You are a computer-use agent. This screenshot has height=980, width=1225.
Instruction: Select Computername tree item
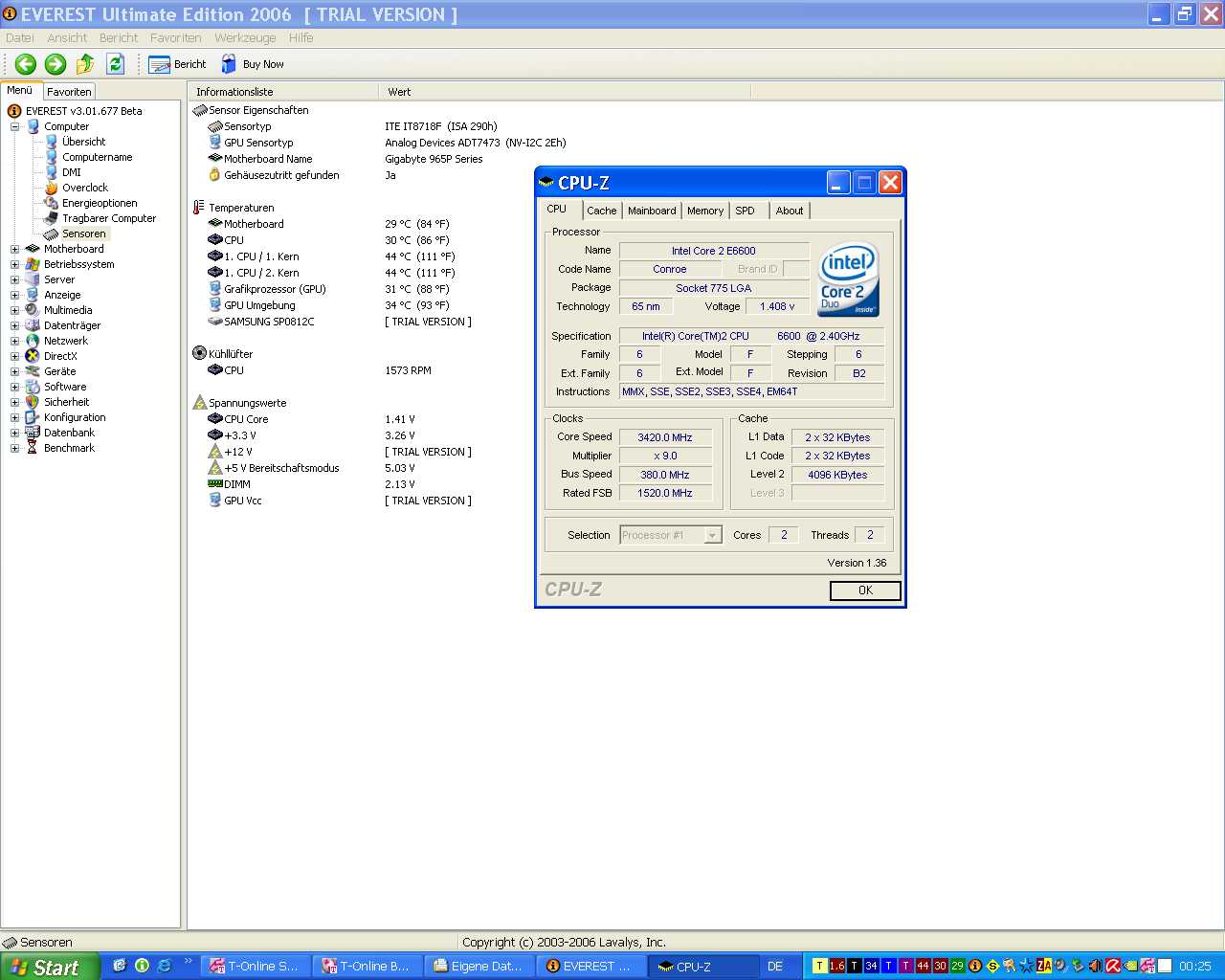97,157
